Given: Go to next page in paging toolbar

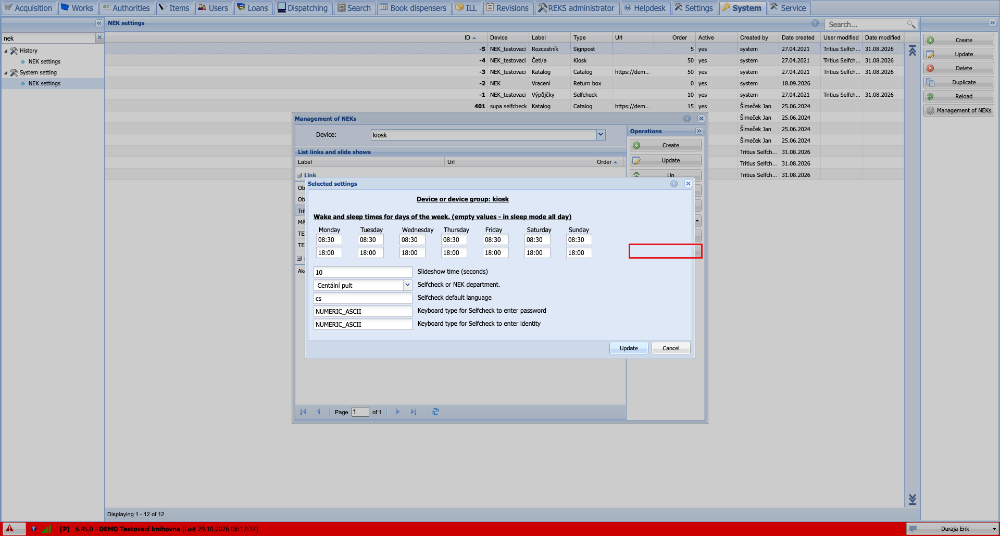Looking at the screenshot, I should coord(397,412).
